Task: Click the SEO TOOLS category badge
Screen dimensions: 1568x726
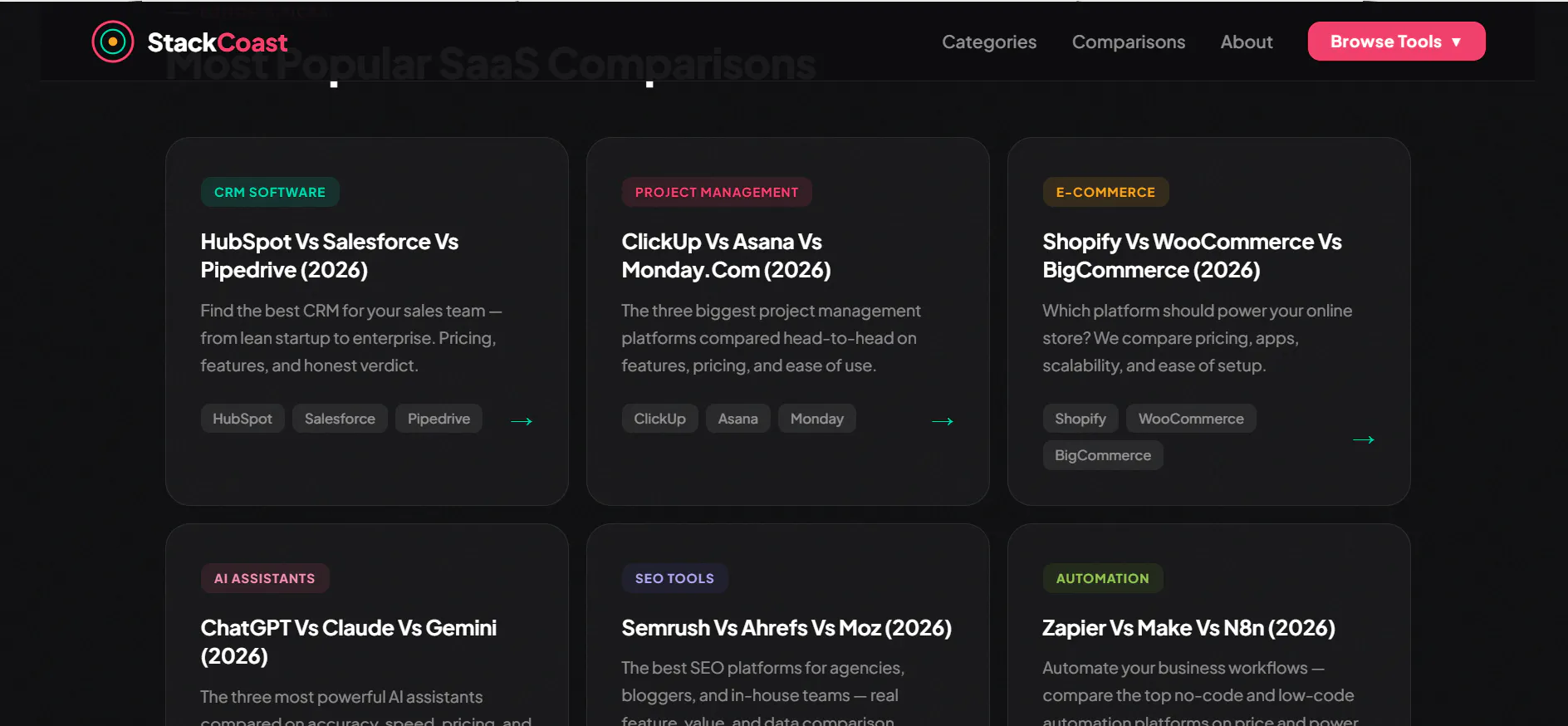Action: 674,578
